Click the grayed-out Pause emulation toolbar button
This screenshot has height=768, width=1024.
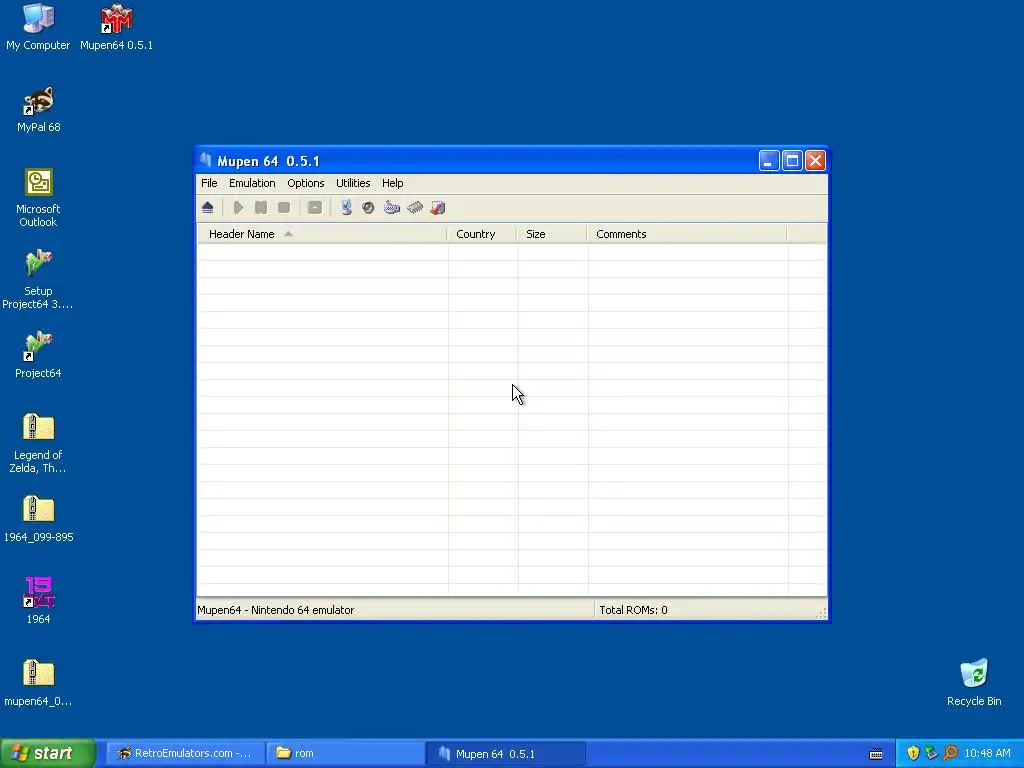[261, 208]
